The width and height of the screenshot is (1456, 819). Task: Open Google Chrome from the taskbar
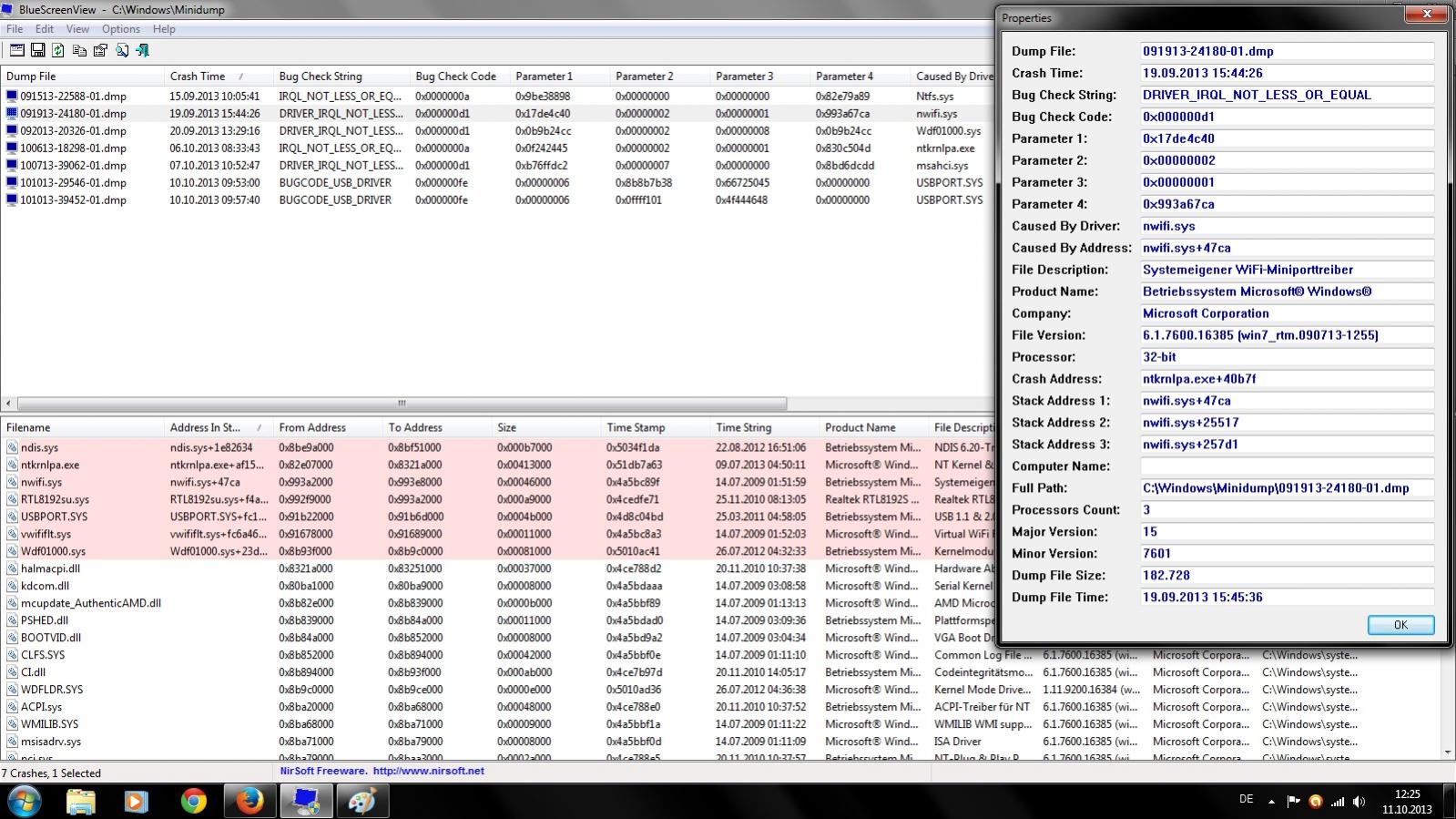click(192, 802)
